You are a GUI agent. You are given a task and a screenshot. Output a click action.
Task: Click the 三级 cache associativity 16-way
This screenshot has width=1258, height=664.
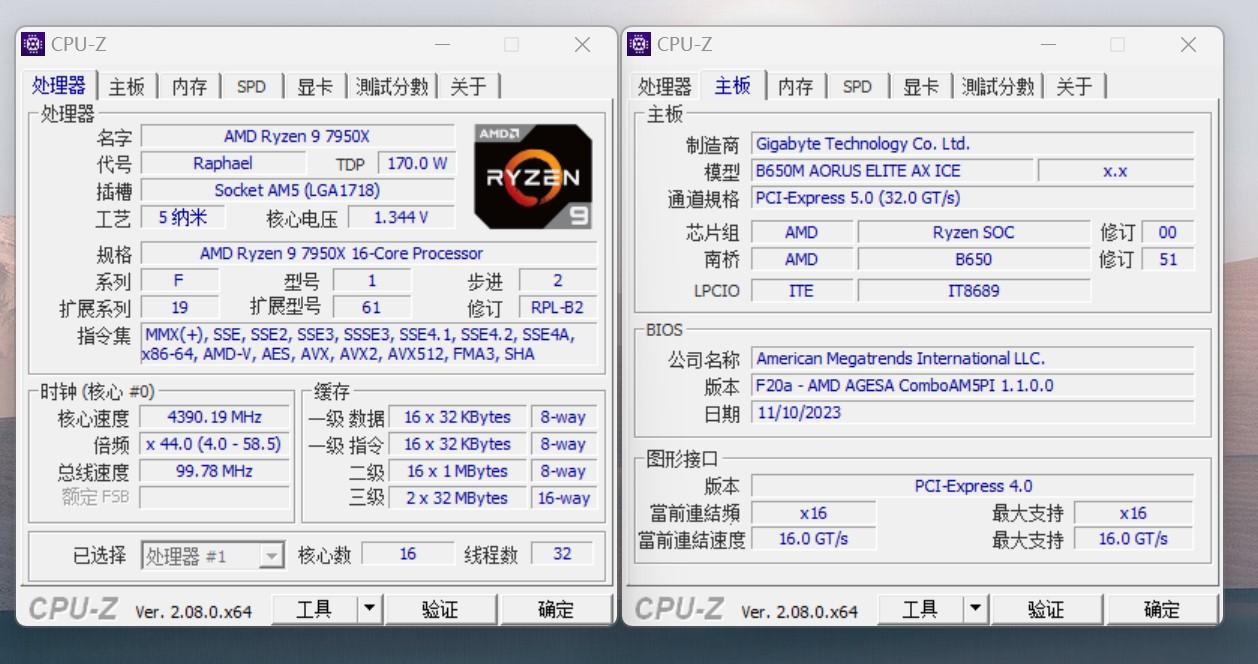pyautogui.click(x=564, y=498)
